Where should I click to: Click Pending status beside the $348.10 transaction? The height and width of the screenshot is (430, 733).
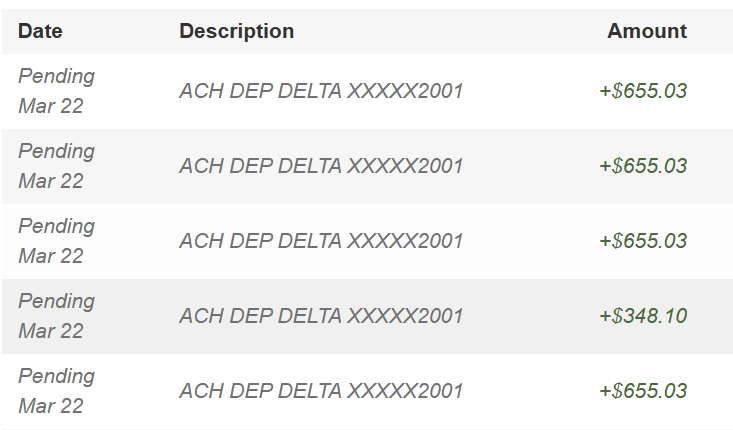[57, 301]
